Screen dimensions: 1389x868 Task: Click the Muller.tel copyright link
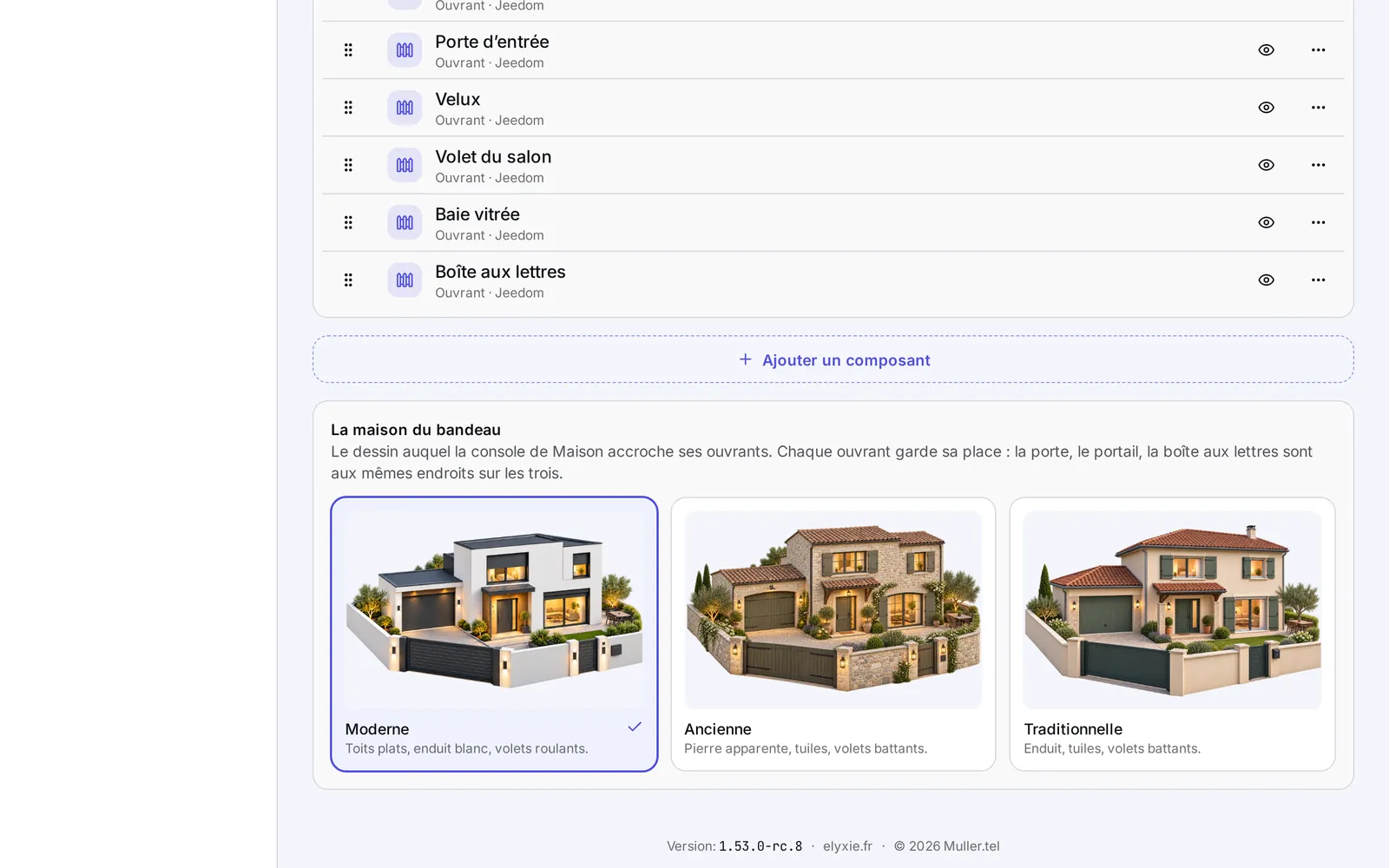pos(971,846)
